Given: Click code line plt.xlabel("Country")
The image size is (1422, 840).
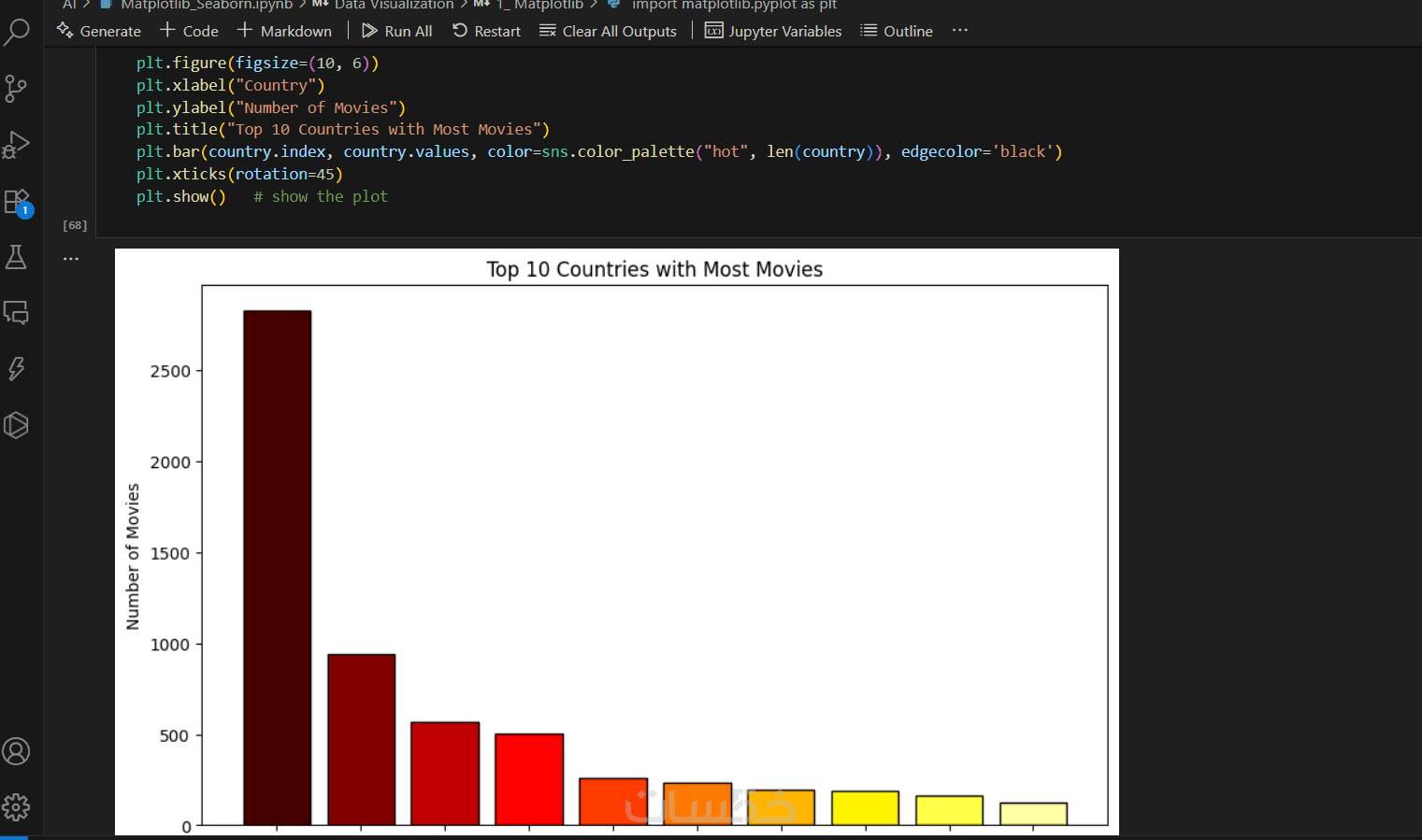Looking at the screenshot, I should (231, 85).
